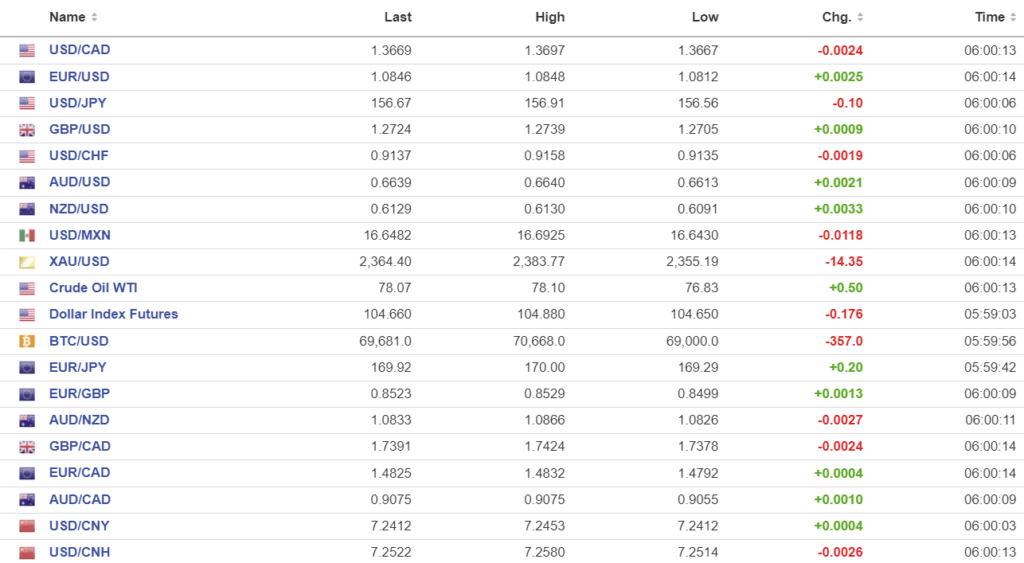Click the Low column header

coord(705,17)
